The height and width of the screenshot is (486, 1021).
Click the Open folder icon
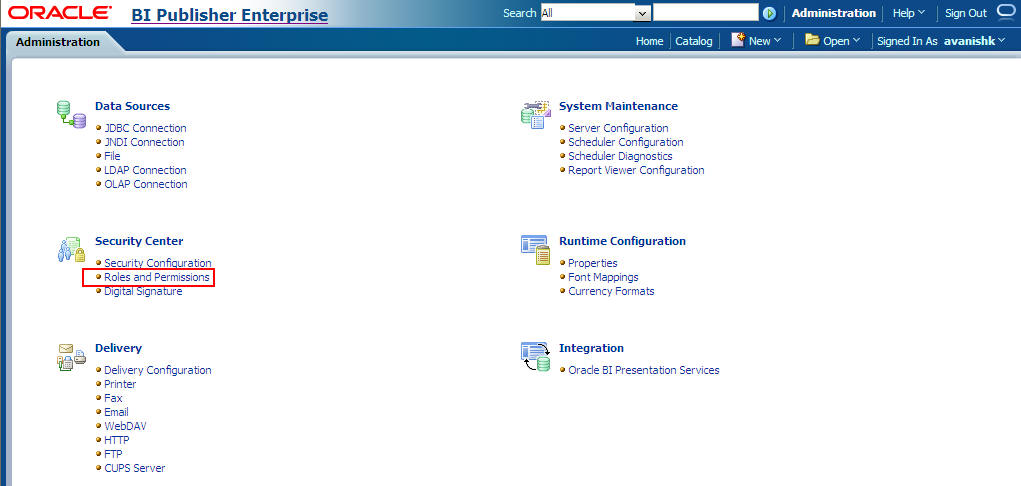811,40
